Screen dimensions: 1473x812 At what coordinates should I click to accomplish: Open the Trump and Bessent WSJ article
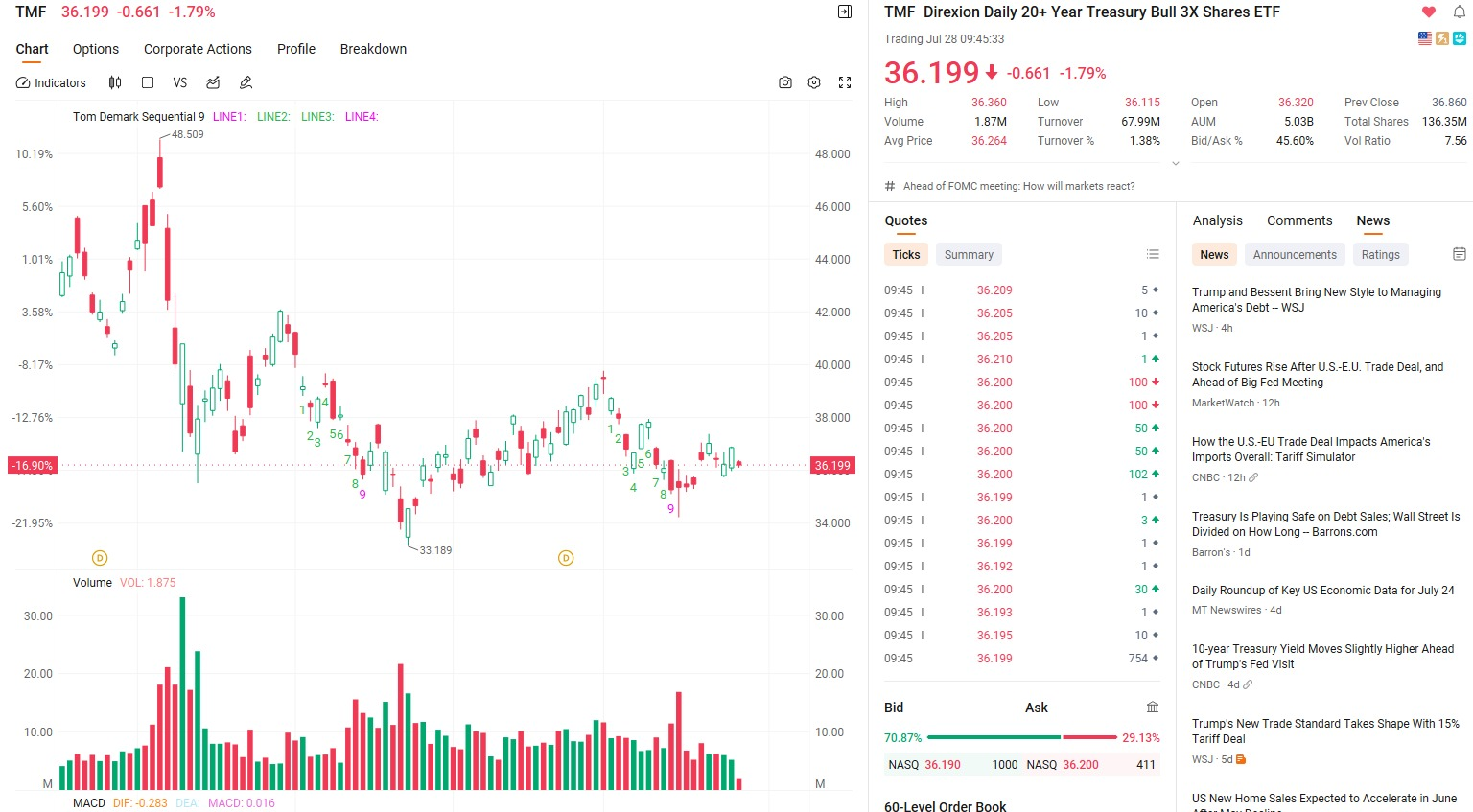click(1317, 300)
